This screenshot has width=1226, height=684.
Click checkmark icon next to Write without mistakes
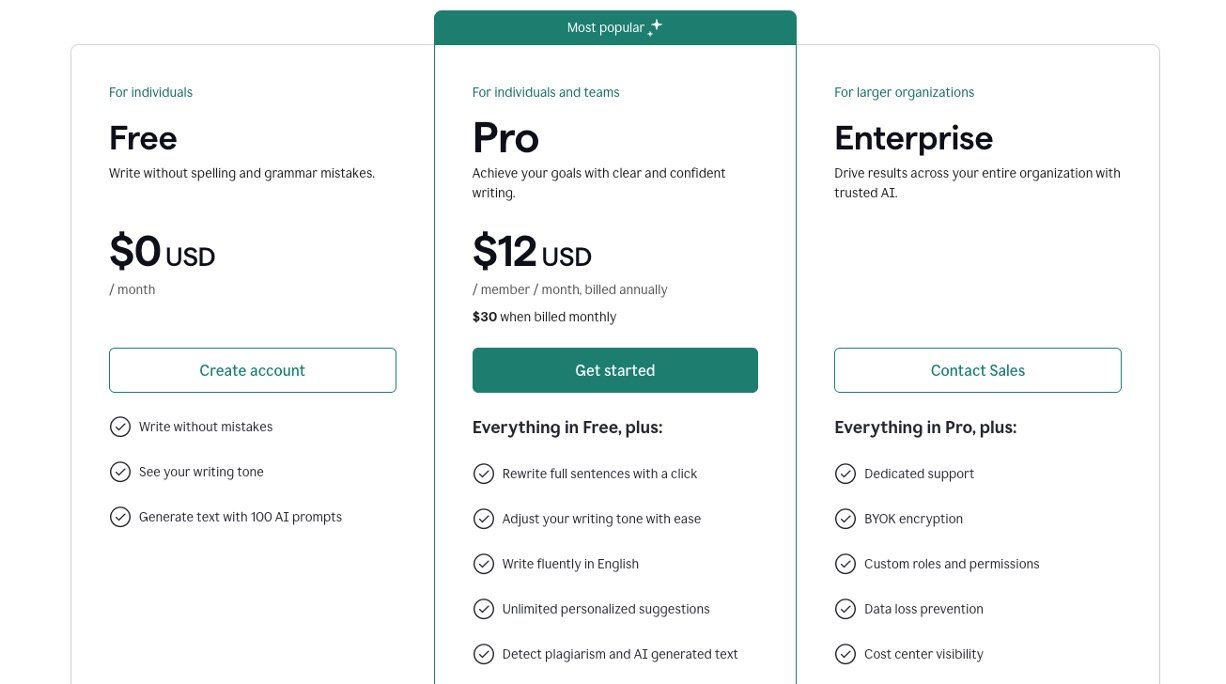[x=120, y=427]
